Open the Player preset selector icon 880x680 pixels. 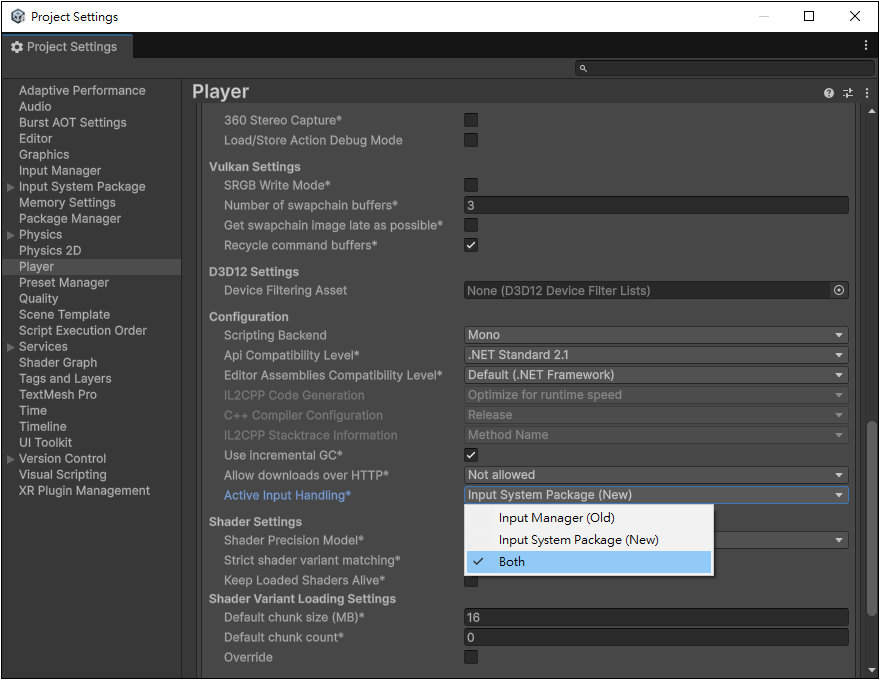pyautogui.click(x=848, y=93)
